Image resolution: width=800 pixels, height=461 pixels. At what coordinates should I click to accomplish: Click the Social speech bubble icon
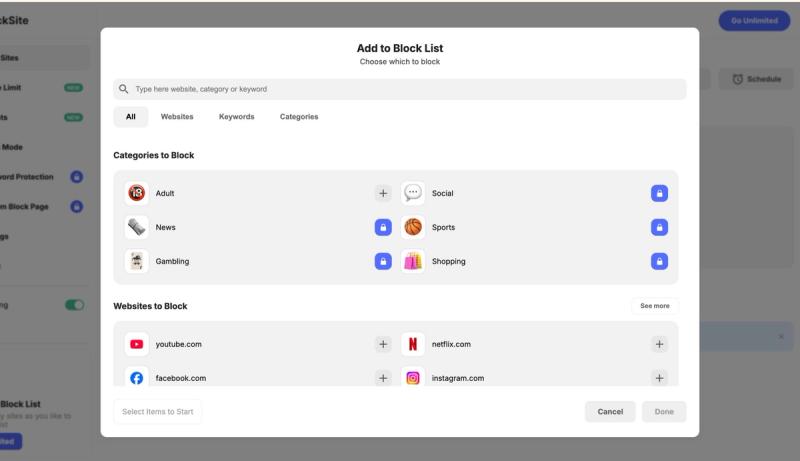click(413, 193)
